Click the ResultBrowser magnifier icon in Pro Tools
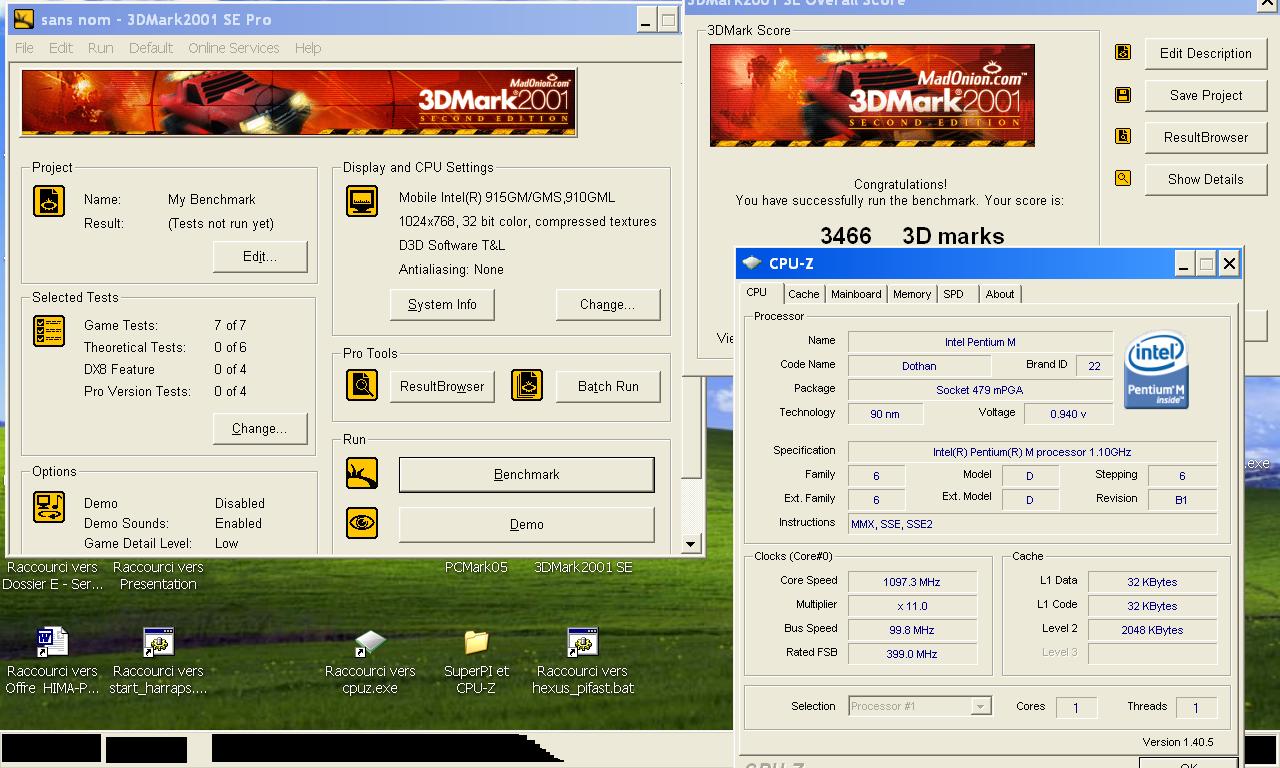The image size is (1280, 768). pyautogui.click(x=362, y=385)
